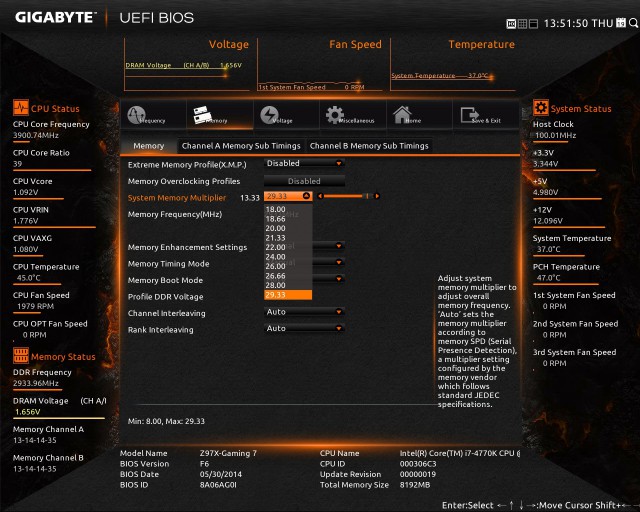Select the System Memory Multiplier label
The image size is (640, 512).
point(177,198)
